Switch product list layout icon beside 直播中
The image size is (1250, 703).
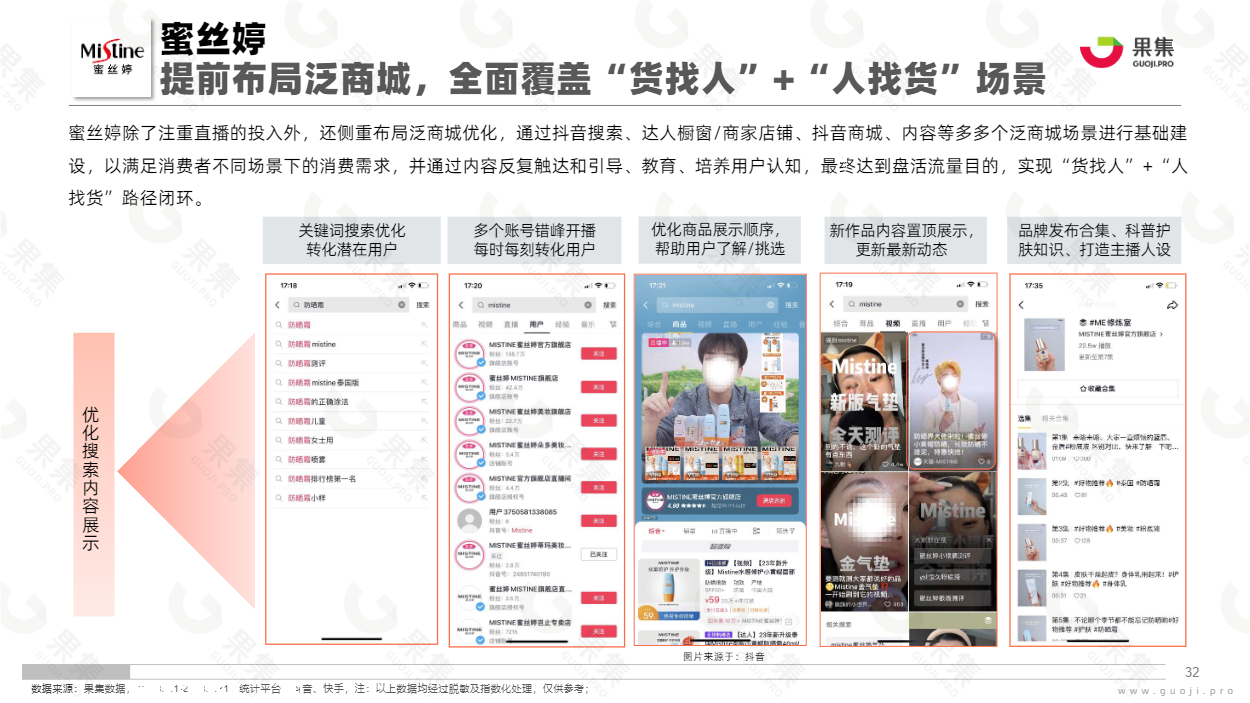click(758, 531)
